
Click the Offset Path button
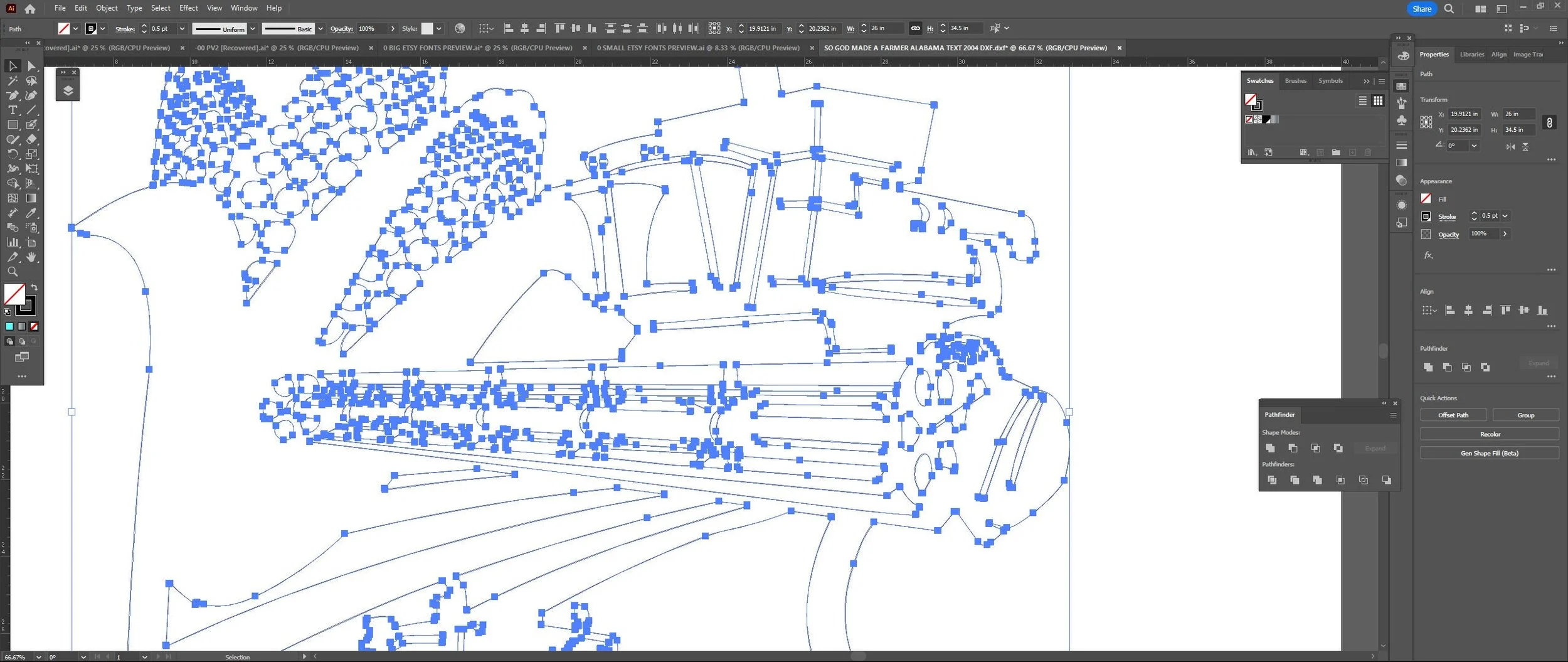point(1453,415)
